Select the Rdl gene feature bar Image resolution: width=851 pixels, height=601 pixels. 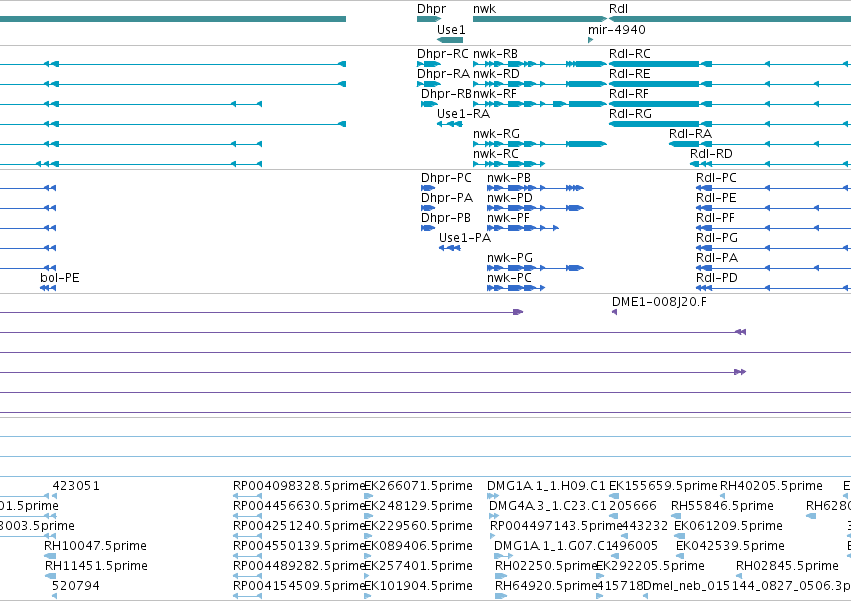click(x=729, y=19)
